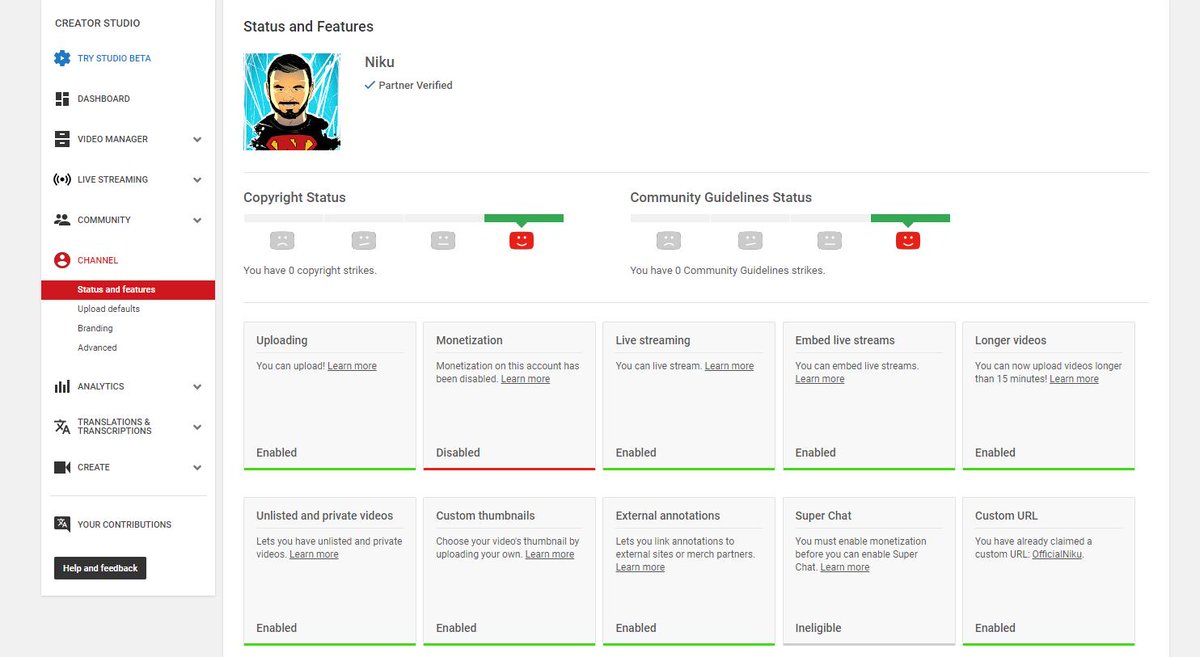Click the Your Contributions translate icon
Image resolution: width=1200 pixels, height=657 pixels.
[62, 524]
